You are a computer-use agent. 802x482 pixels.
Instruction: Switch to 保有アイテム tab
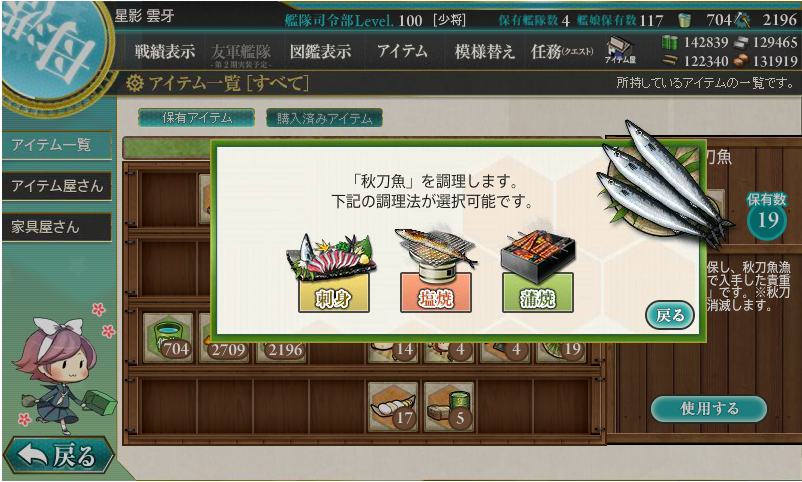196,118
